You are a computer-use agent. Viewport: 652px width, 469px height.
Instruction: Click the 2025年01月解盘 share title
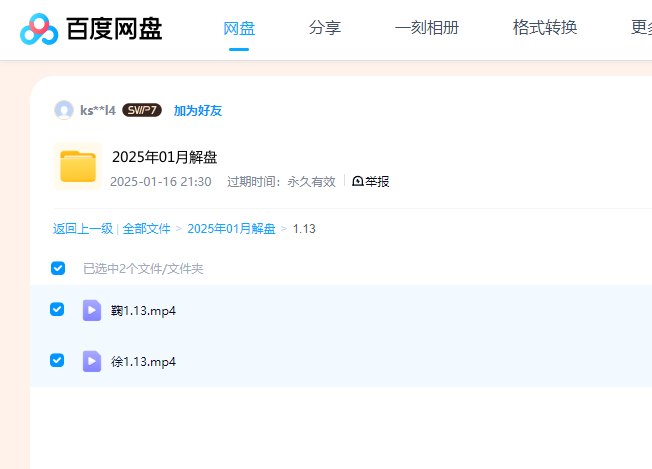tap(165, 157)
